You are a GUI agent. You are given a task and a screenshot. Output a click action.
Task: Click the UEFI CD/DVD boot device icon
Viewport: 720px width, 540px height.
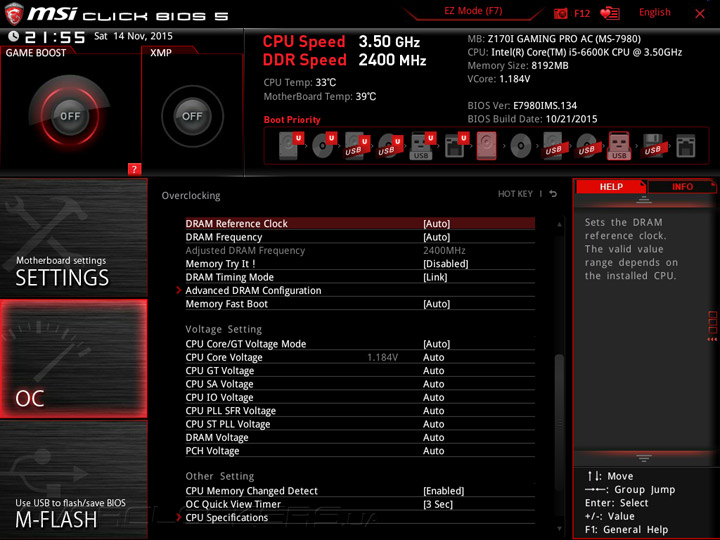[x=324, y=146]
